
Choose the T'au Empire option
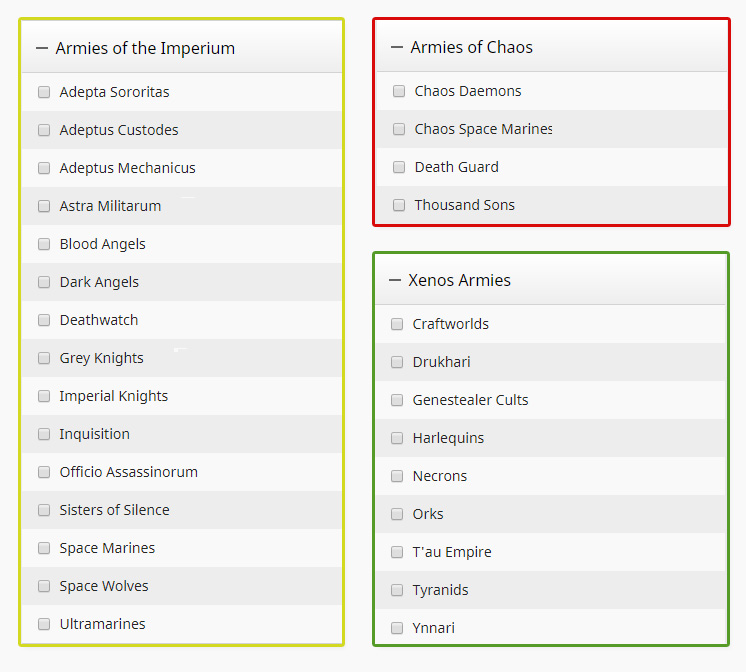452,552
